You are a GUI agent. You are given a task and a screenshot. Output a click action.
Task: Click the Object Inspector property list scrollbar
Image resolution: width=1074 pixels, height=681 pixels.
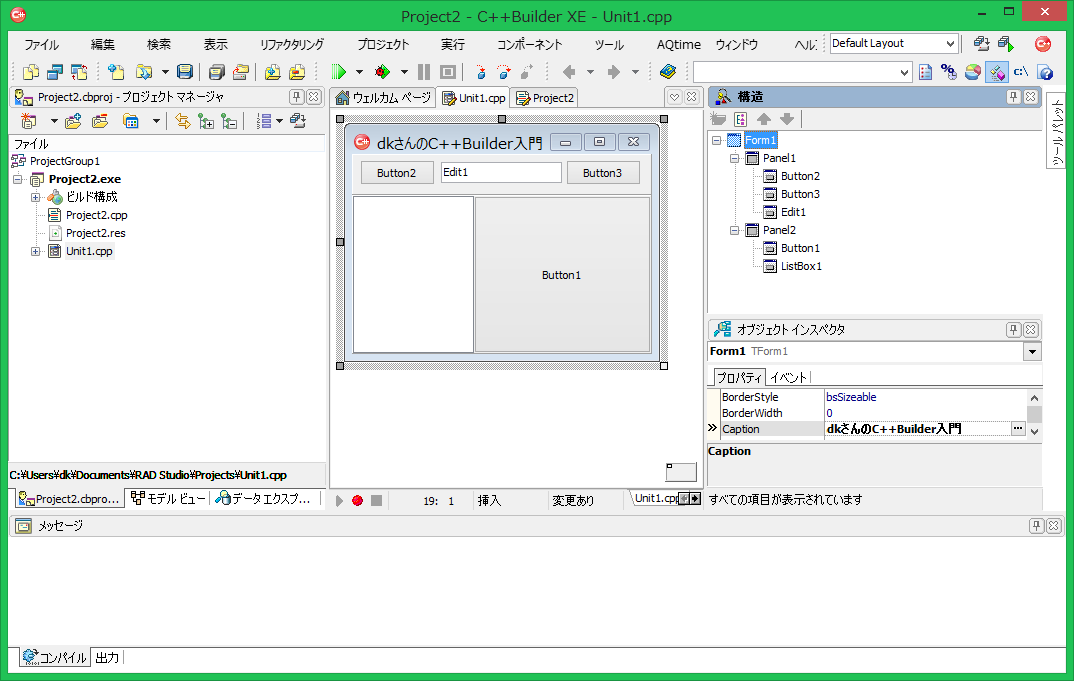tap(1034, 413)
